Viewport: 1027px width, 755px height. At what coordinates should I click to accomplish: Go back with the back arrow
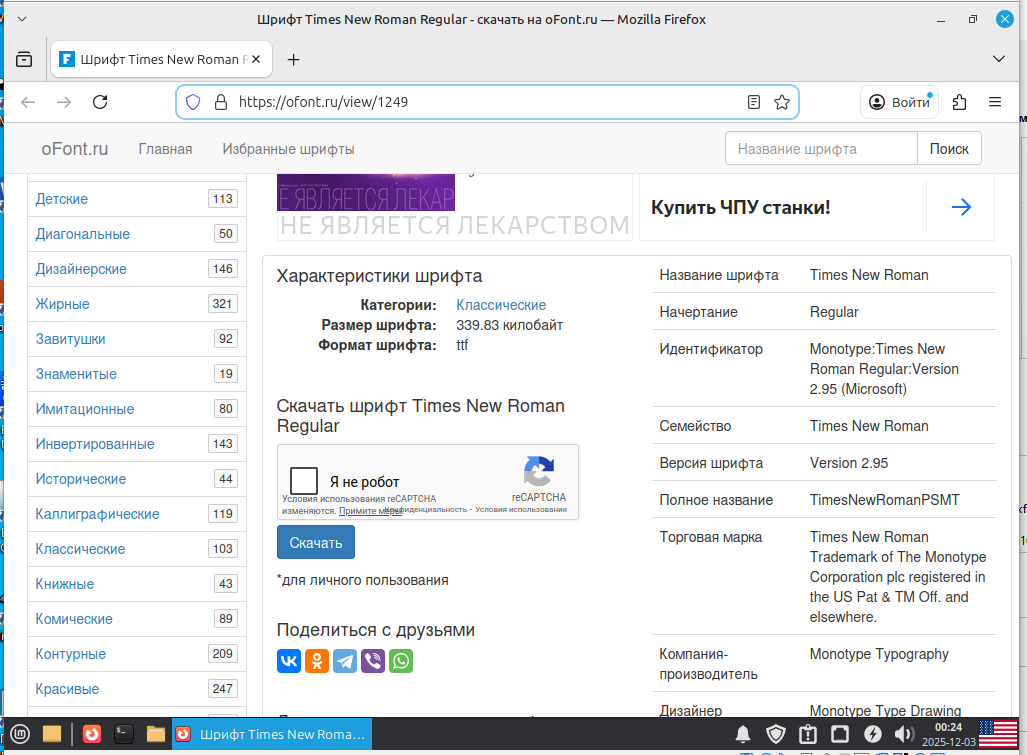point(28,102)
